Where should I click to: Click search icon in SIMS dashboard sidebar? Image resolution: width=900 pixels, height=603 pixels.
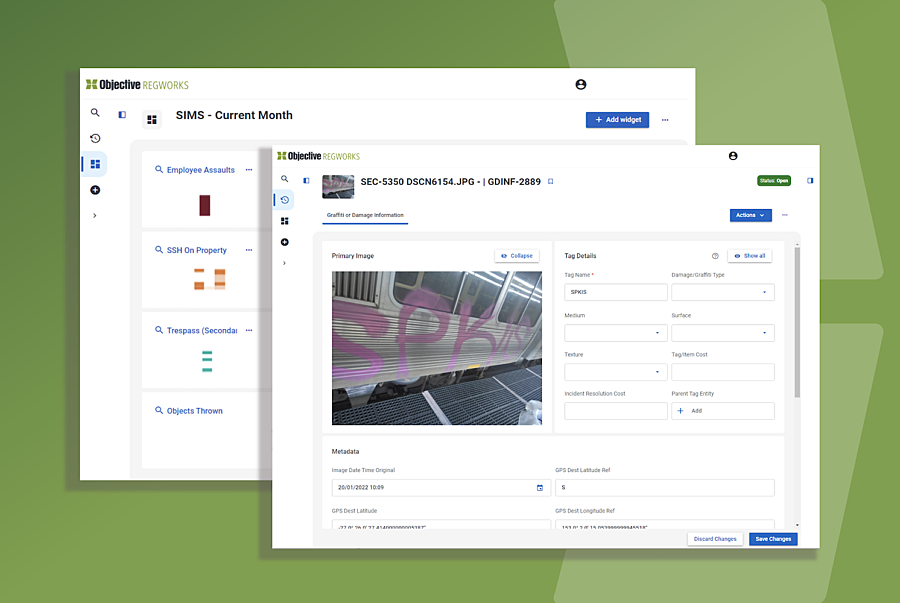(95, 112)
